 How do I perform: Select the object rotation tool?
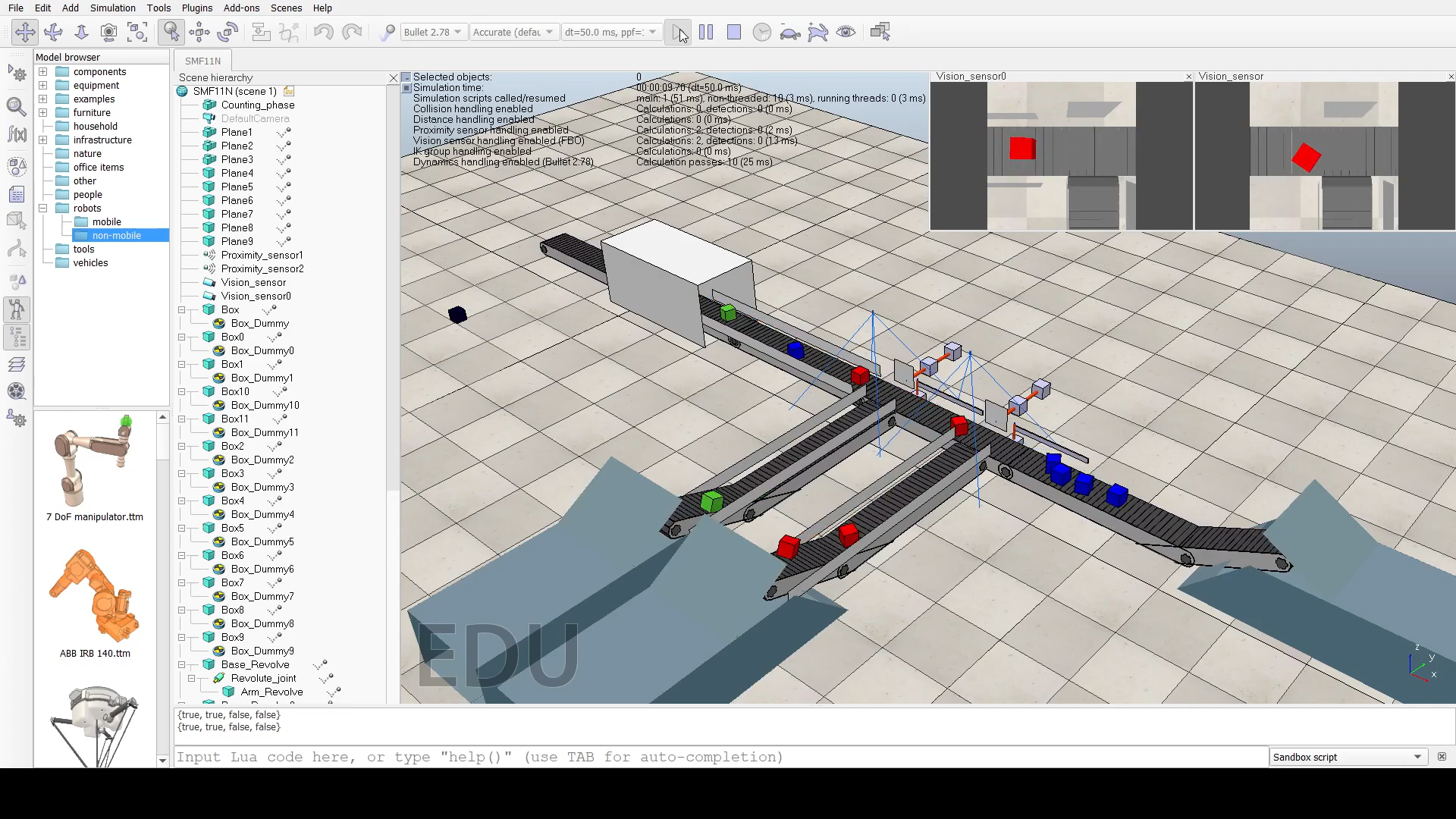click(227, 32)
